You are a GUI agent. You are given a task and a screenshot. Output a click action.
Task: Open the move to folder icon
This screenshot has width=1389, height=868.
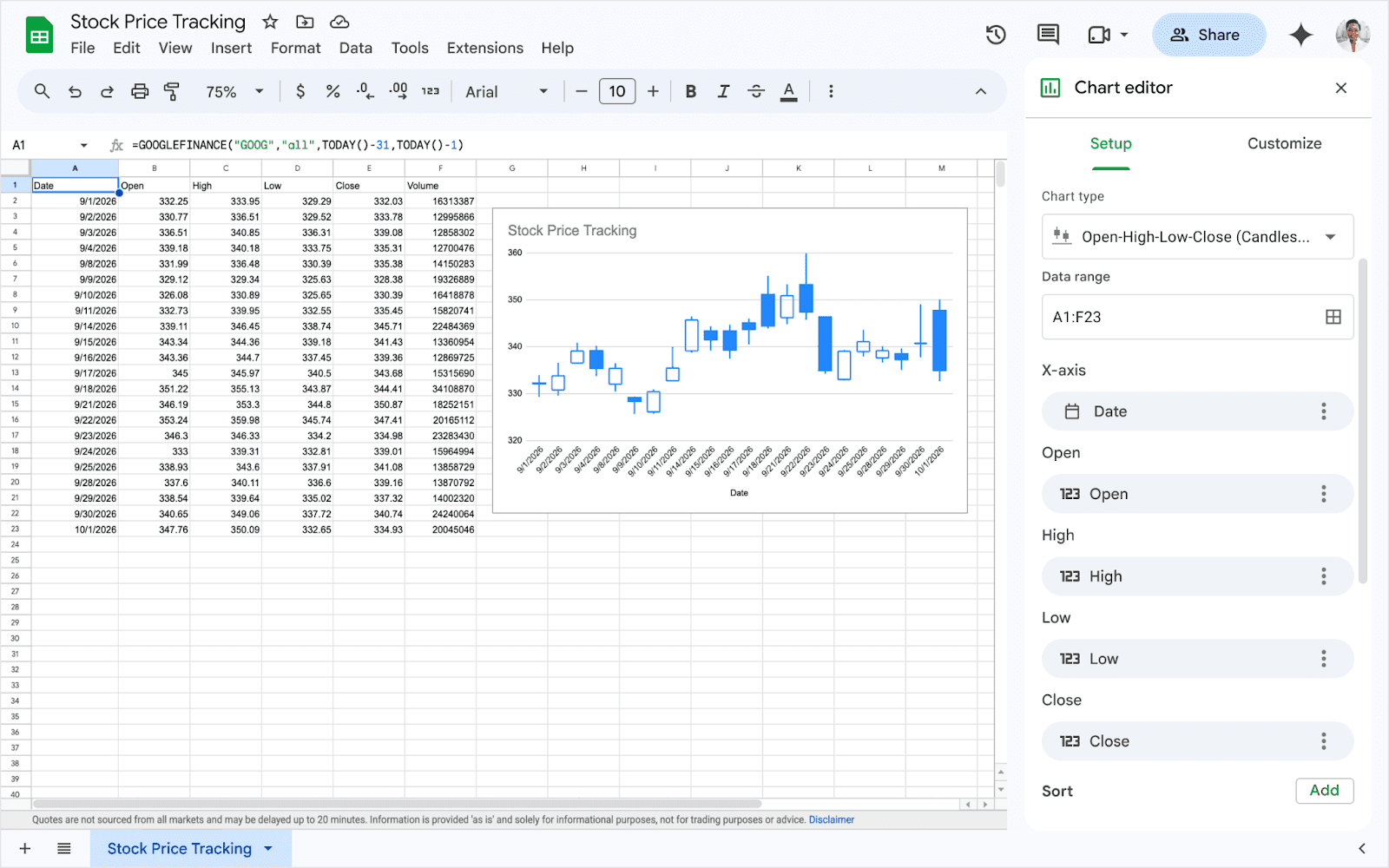click(x=305, y=22)
